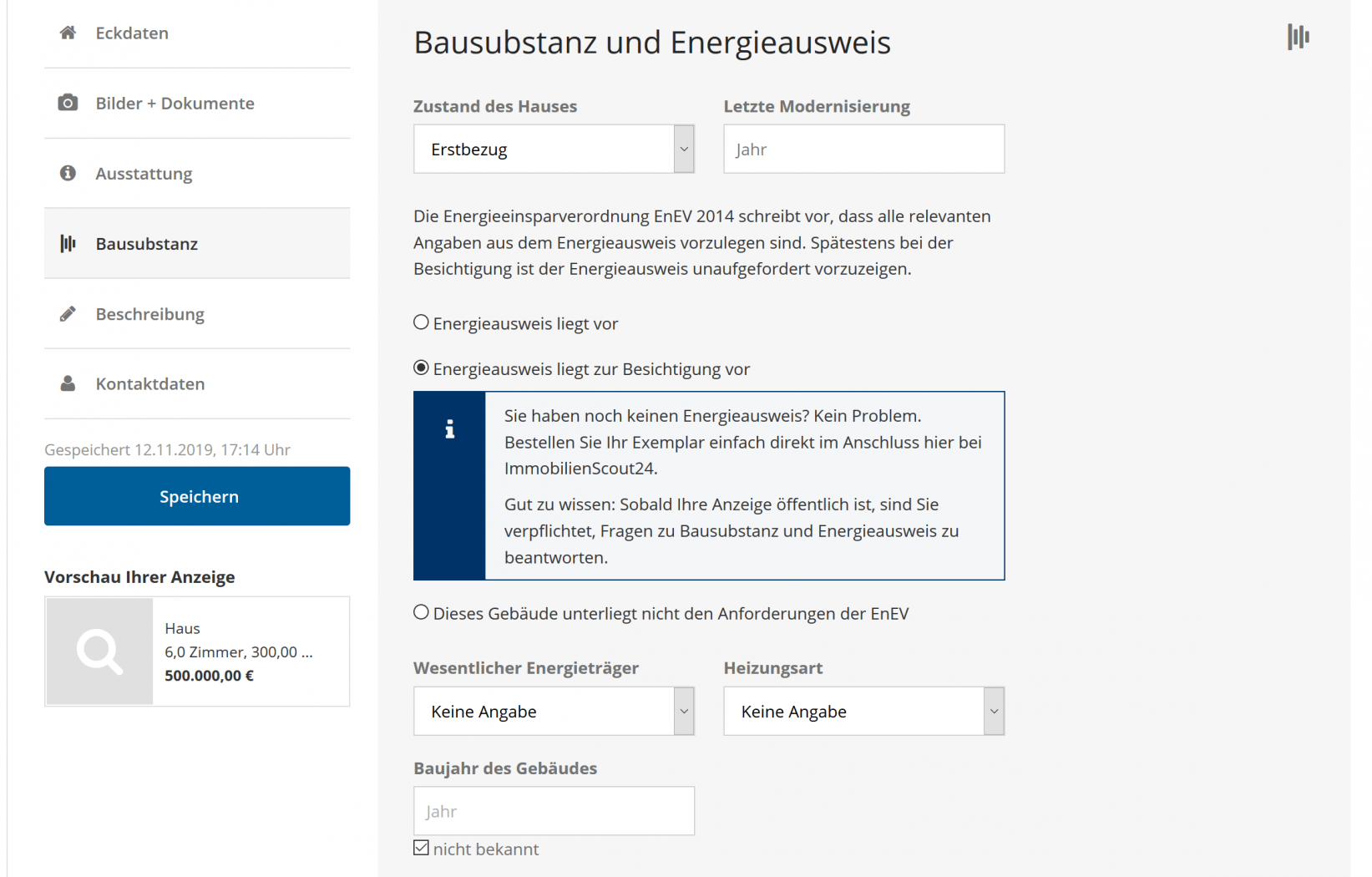
Task: Open the Zustand des Hauses dropdown
Action: 554,149
